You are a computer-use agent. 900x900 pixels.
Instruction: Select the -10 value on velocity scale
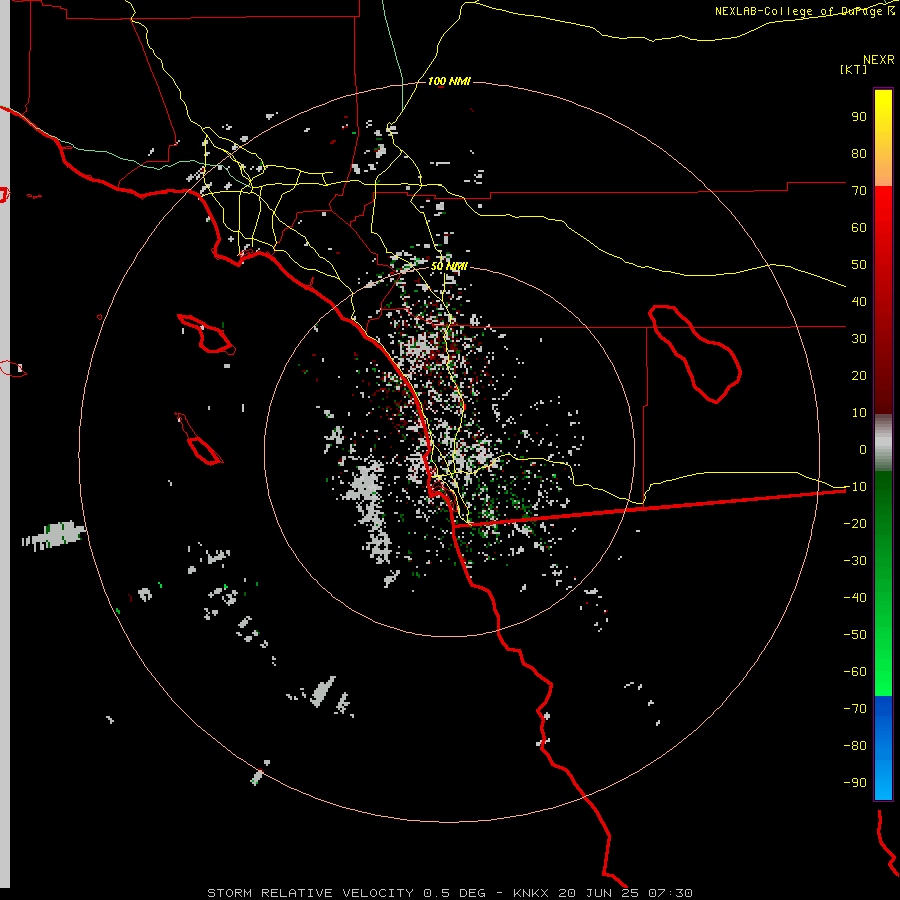pos(855,487)
